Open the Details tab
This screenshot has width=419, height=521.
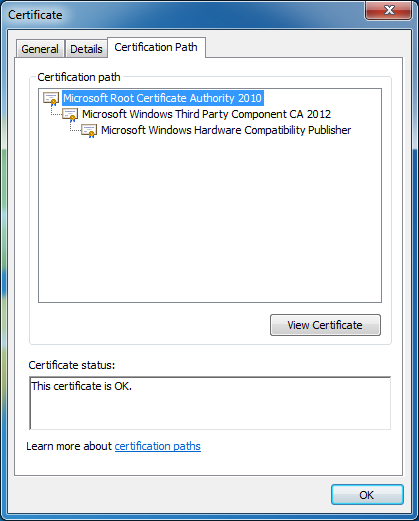(x=86, y=49)
